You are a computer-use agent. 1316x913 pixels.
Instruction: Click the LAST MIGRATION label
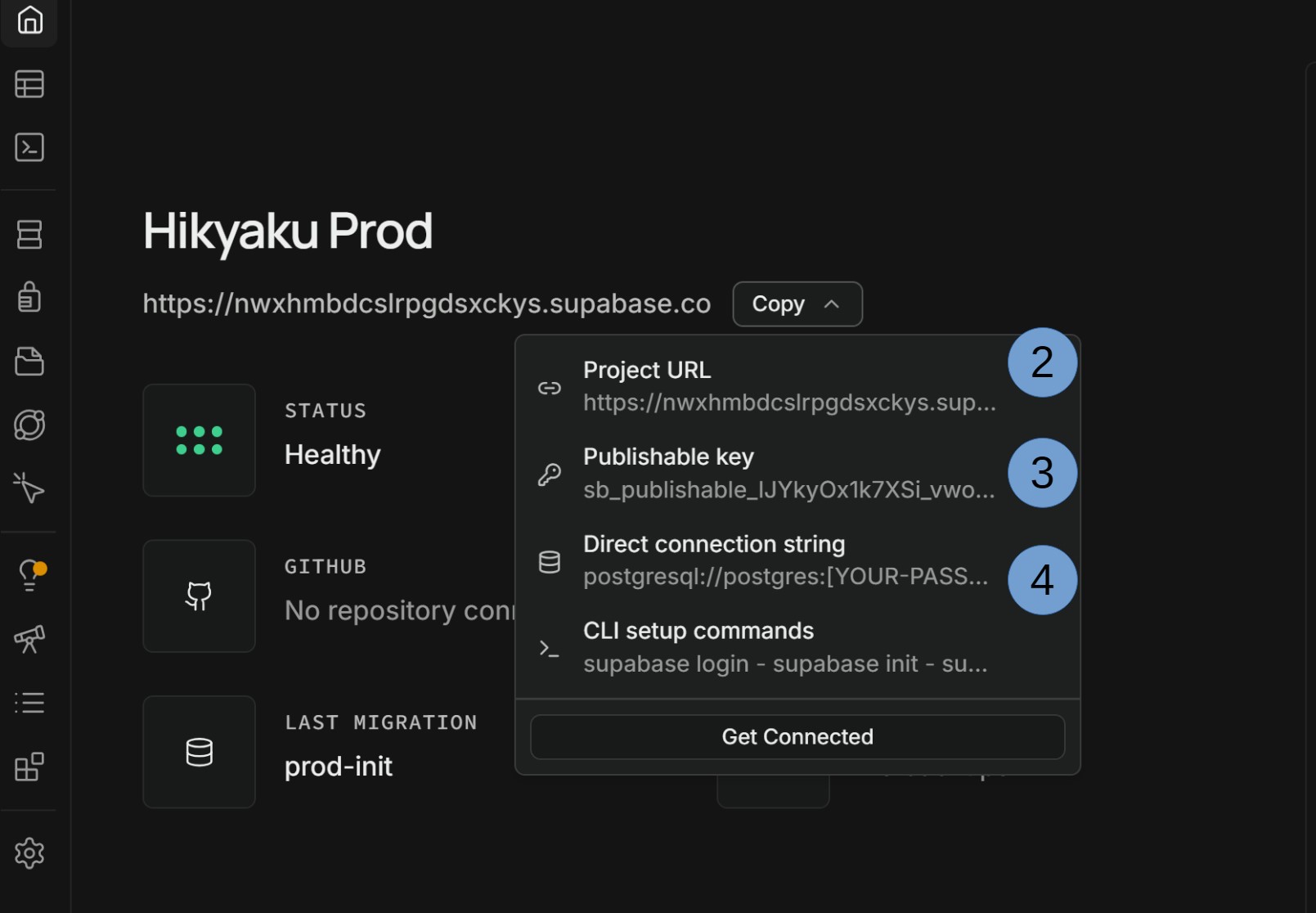pos(381,722)
